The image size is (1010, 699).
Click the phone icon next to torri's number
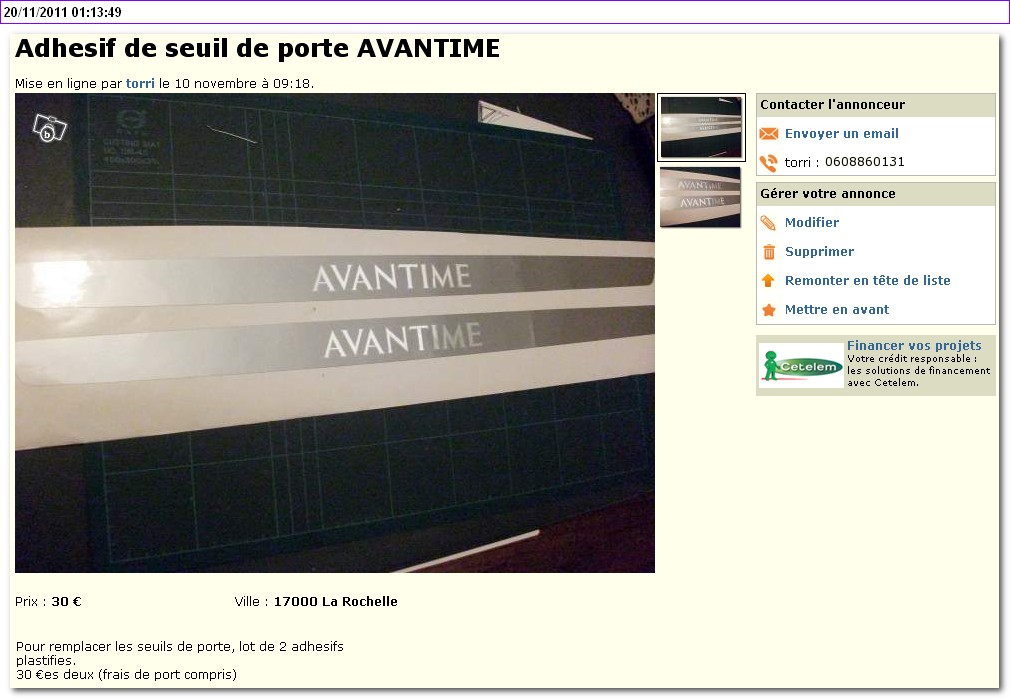click(x=768, y=162)
